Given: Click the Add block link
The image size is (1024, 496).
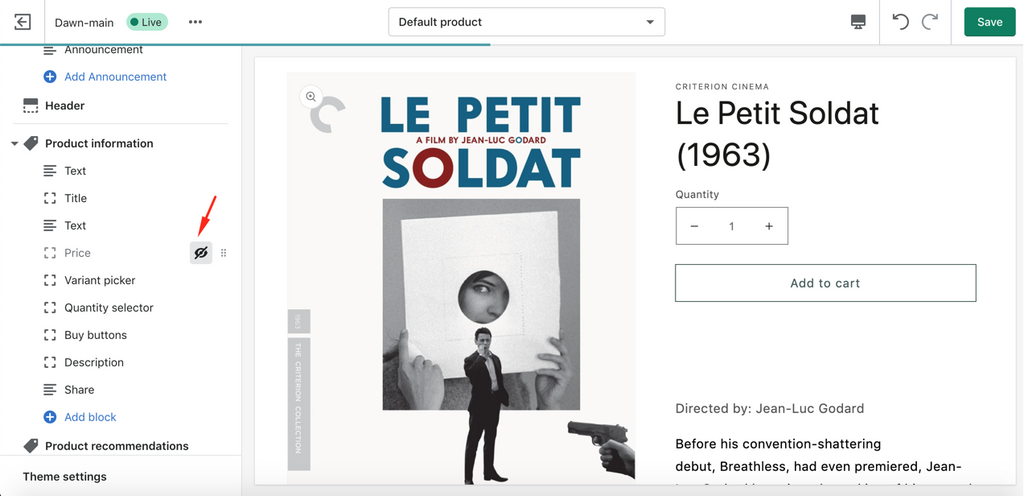Looking at the screenshot, I should [90, 417].
